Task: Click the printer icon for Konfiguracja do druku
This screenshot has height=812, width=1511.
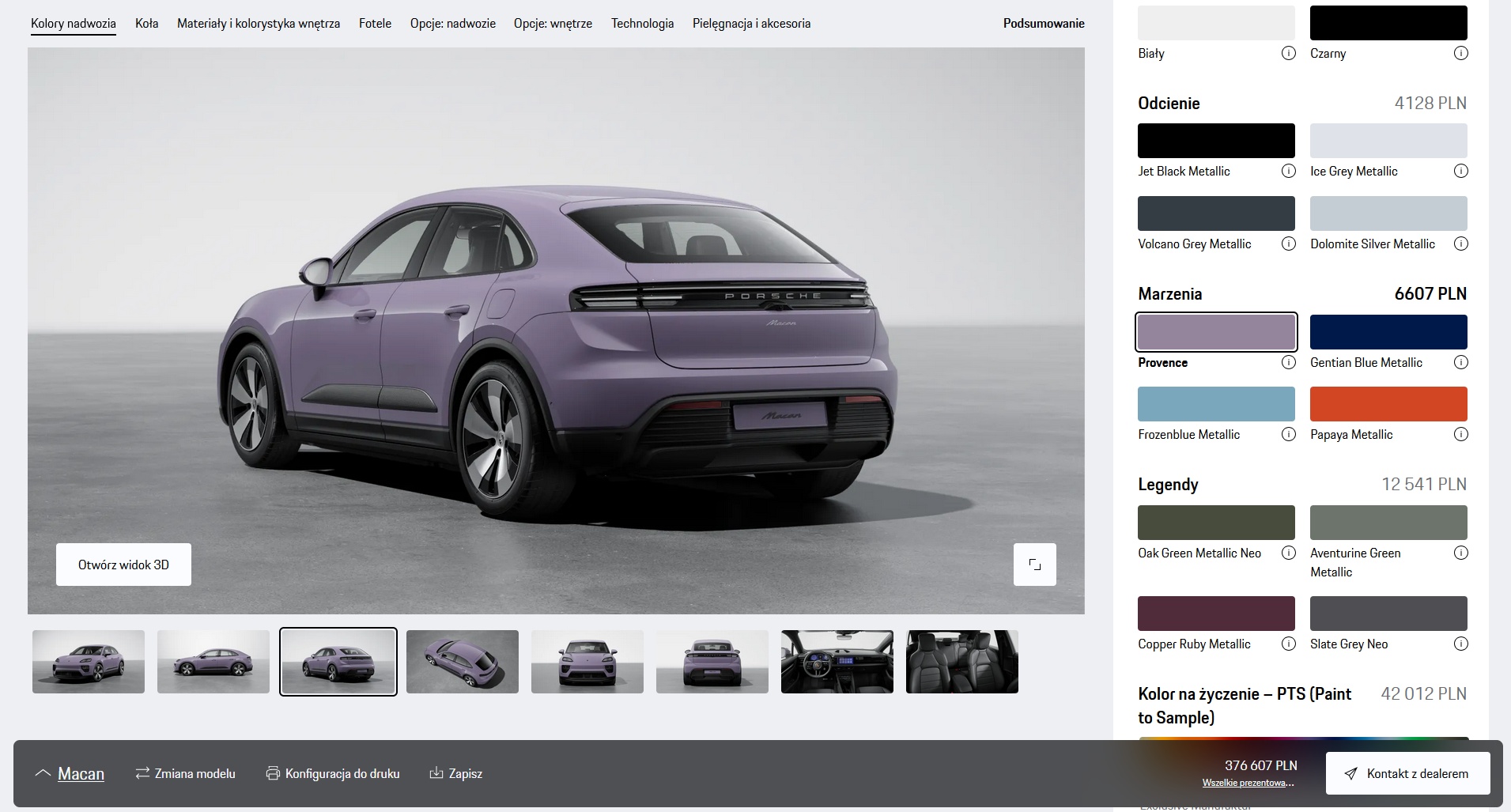Action: click(273, 773)
